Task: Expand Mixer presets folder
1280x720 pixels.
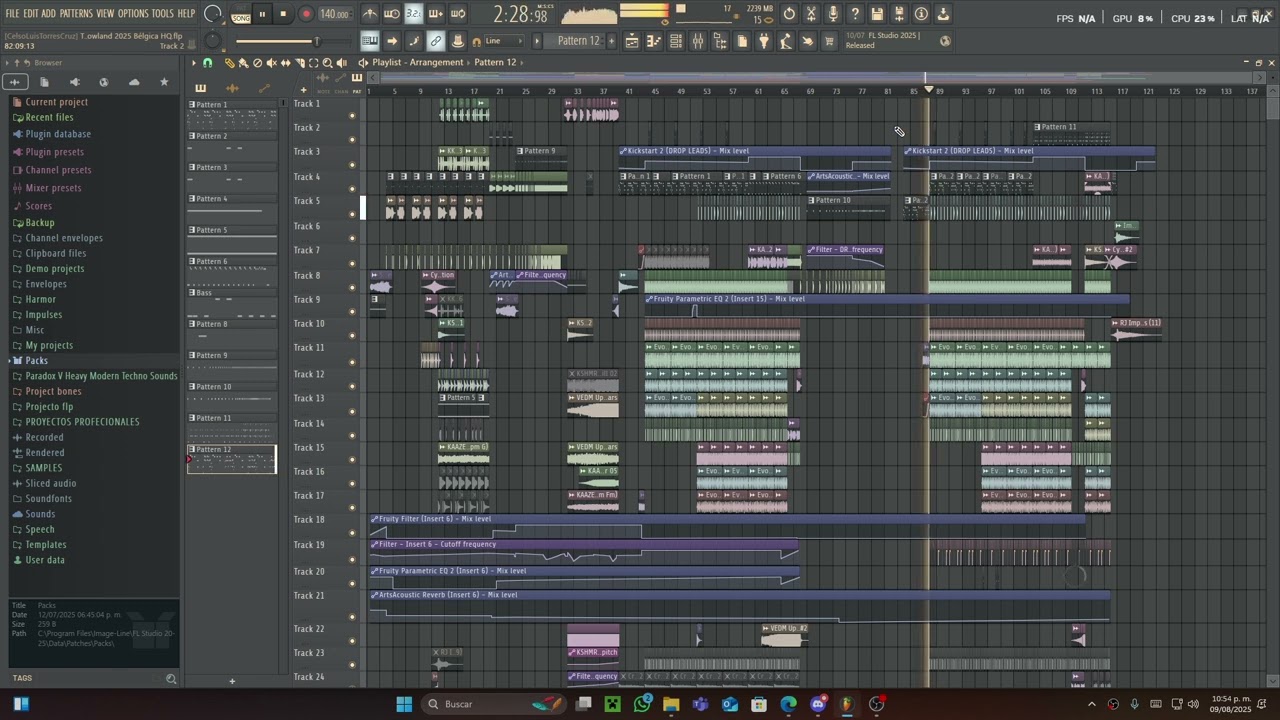Action: click(53, 188)
